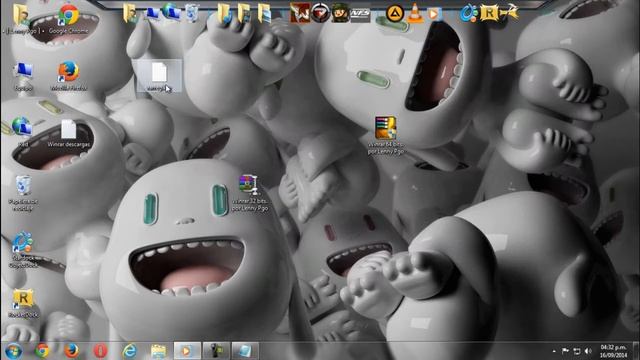This screenshot has height=360, width=640.
Task: Select the Red network desktop icon
Action: [23, 131]
